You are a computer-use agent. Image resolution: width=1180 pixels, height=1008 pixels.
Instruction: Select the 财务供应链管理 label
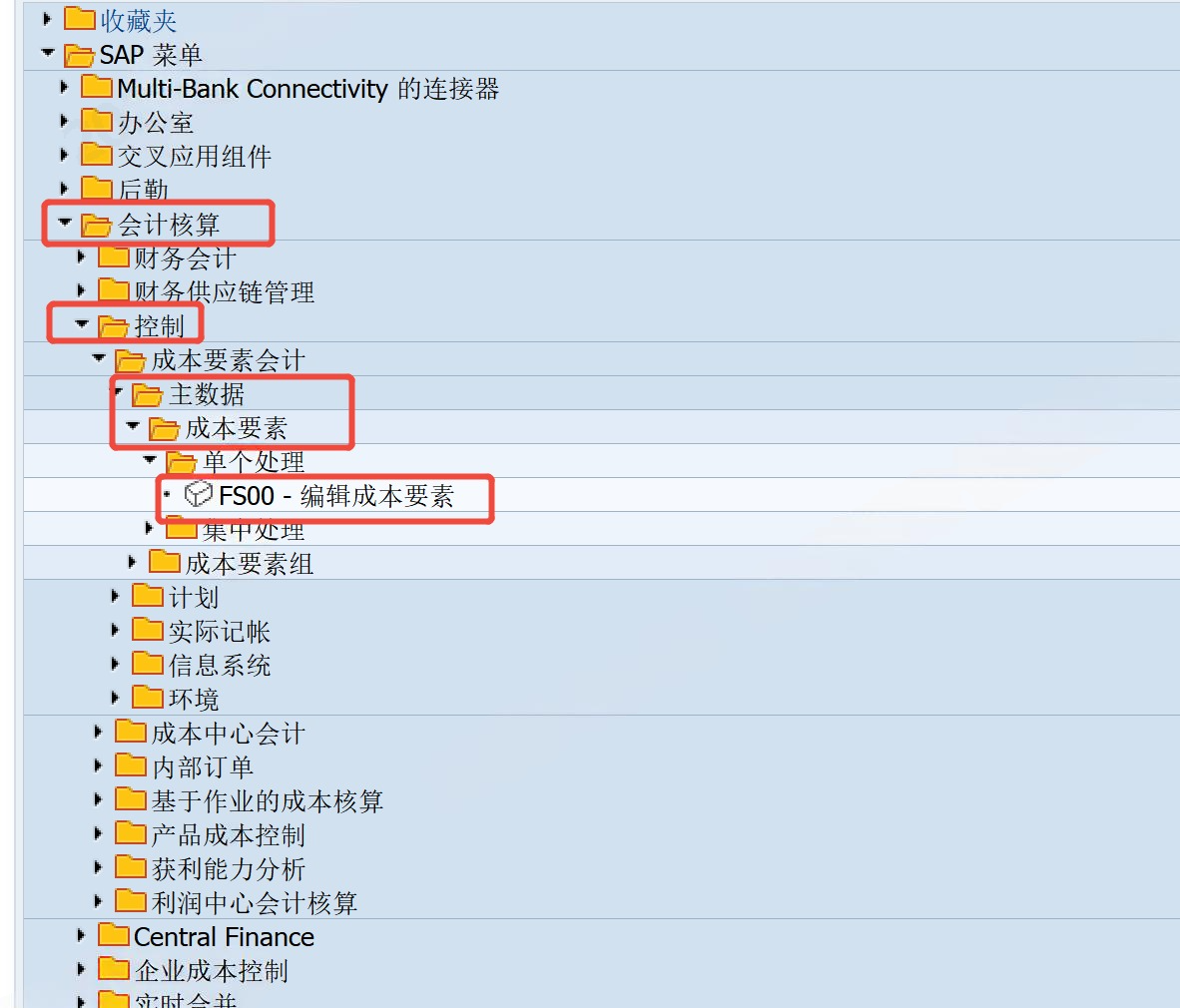pyautogui.click(x=225, y=291)
